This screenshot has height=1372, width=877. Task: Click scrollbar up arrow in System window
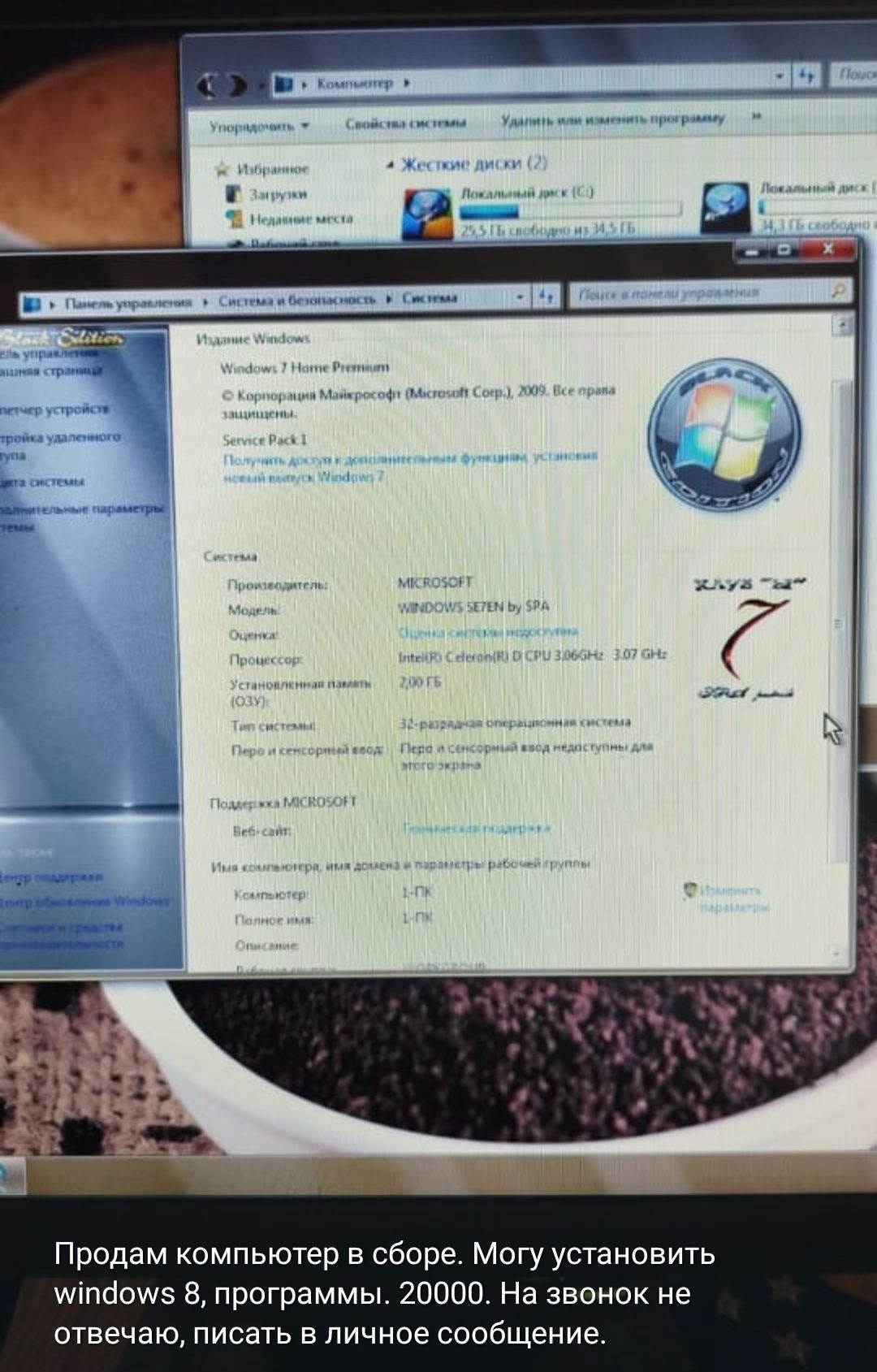click(843, 327)
